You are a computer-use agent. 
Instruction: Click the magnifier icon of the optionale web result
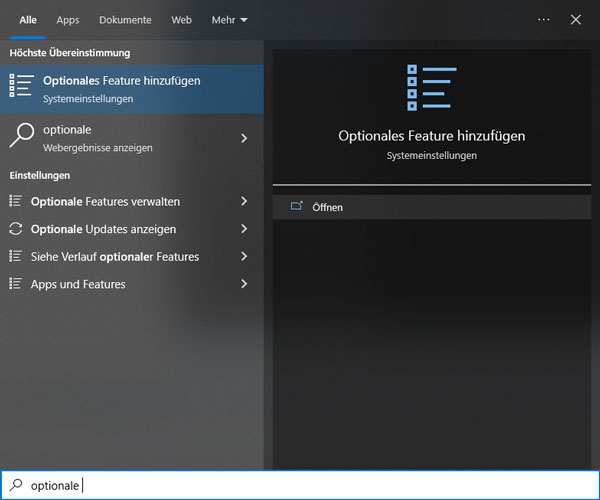22,137
